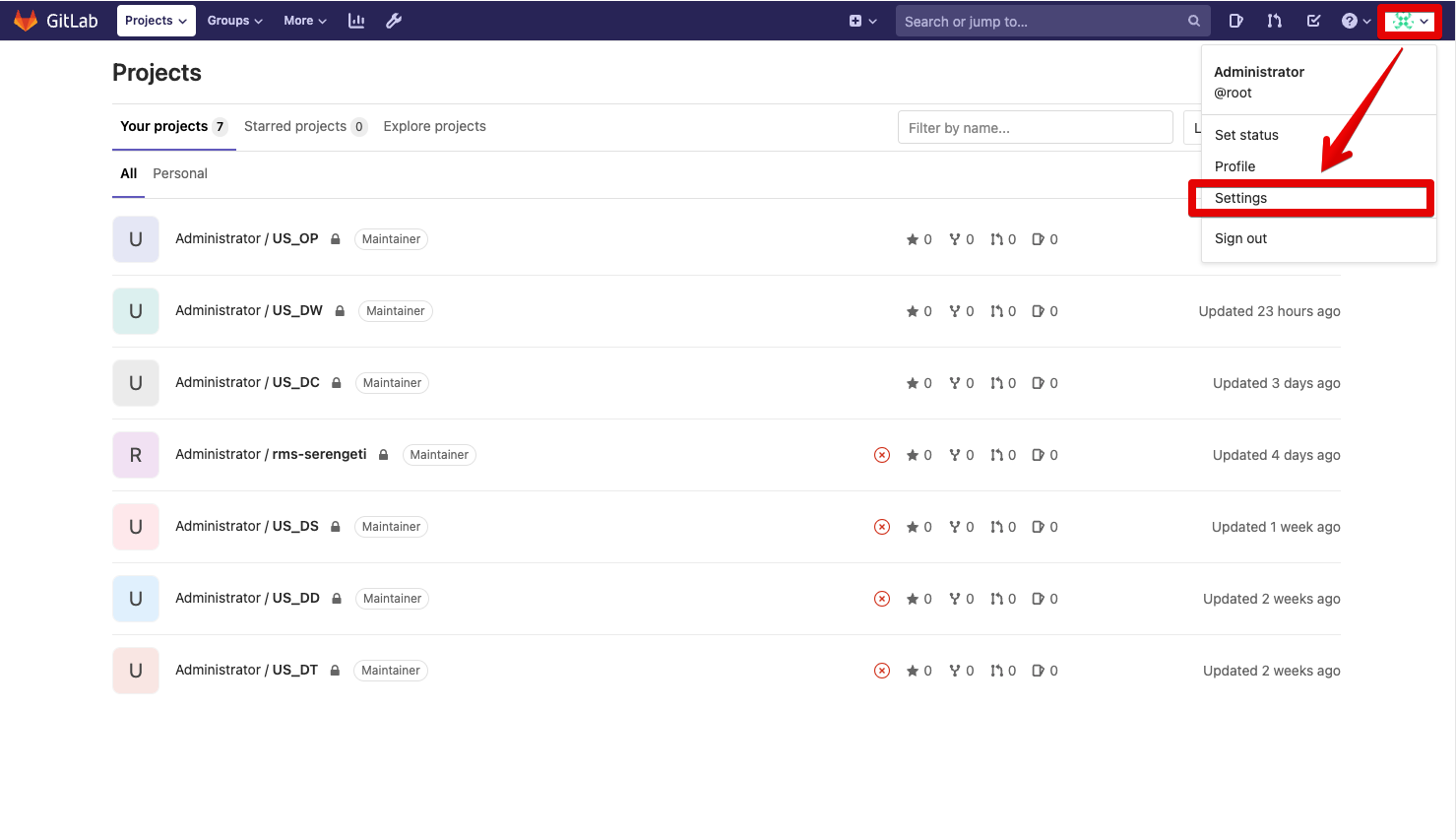Open the To-Do list checkmark icon

point(1313,21)
